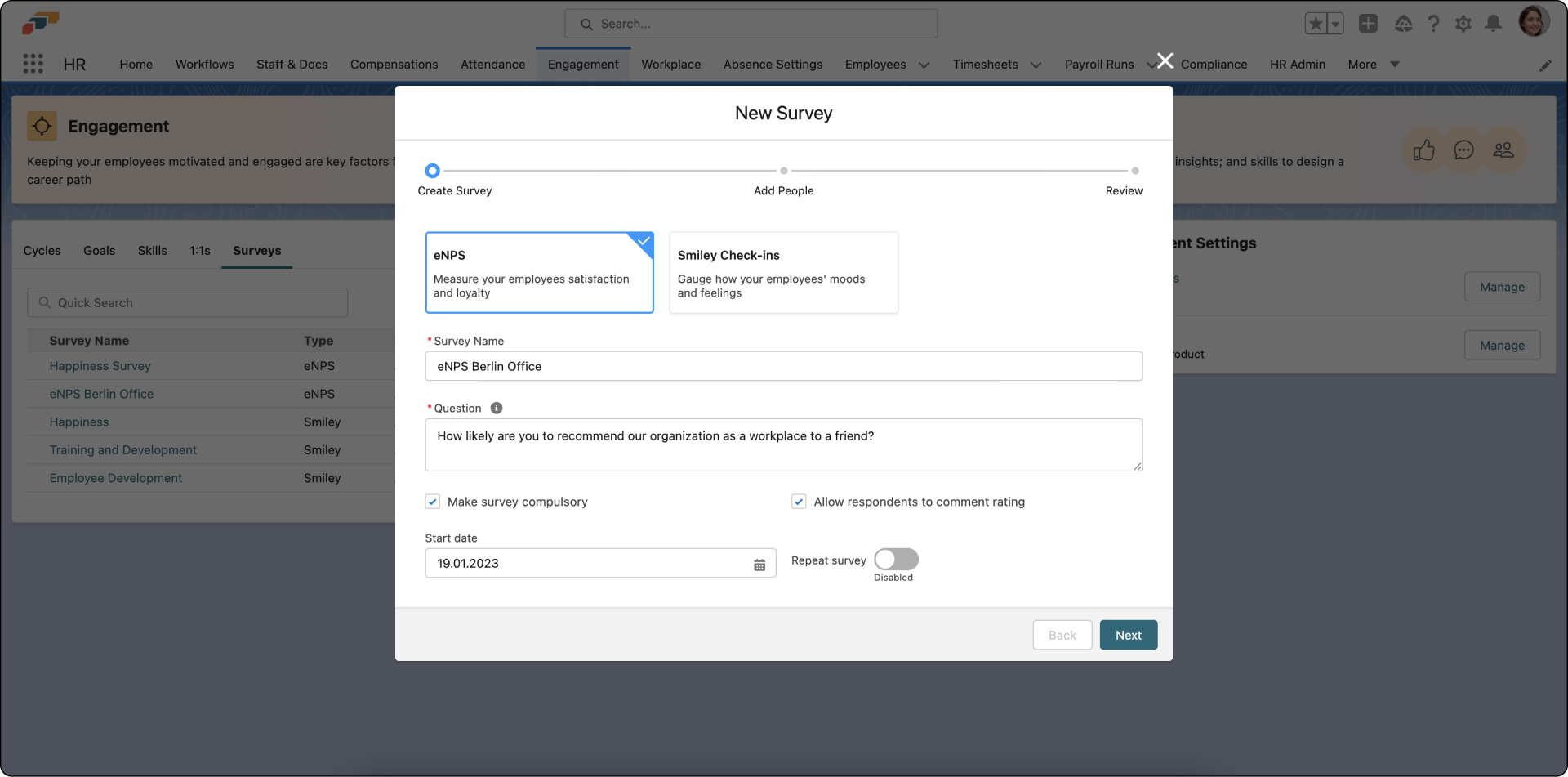Click the help question mark icon
1568x777 pixels.
pyautogui.click(x=1434, y=24)
